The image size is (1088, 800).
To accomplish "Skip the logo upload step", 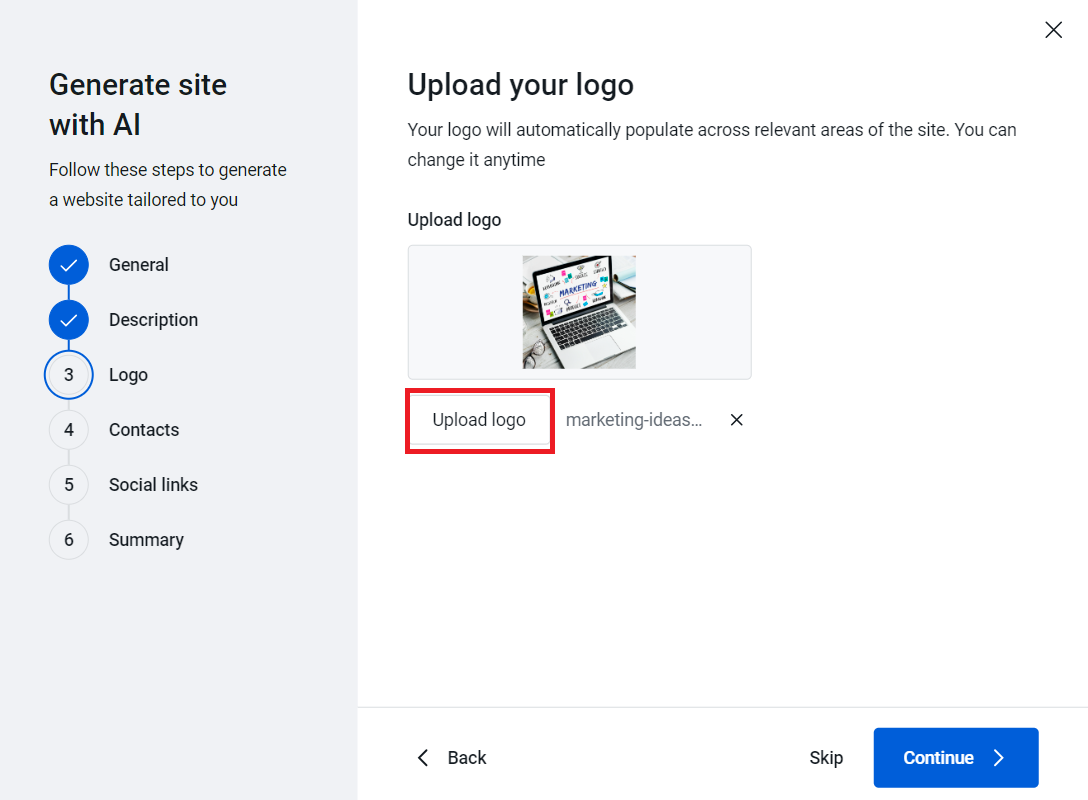I will (826, 758).
